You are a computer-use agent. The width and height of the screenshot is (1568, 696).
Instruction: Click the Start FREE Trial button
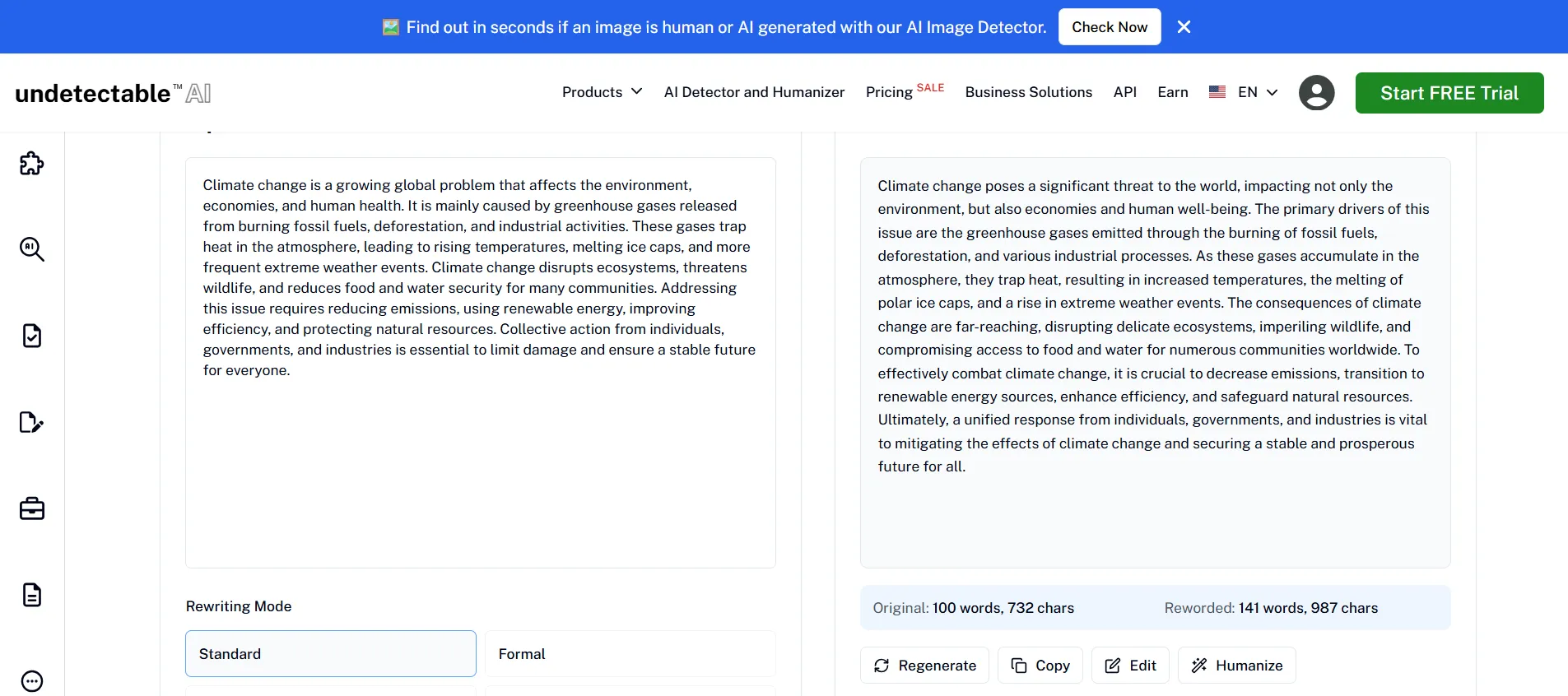tap(1449, 93)
